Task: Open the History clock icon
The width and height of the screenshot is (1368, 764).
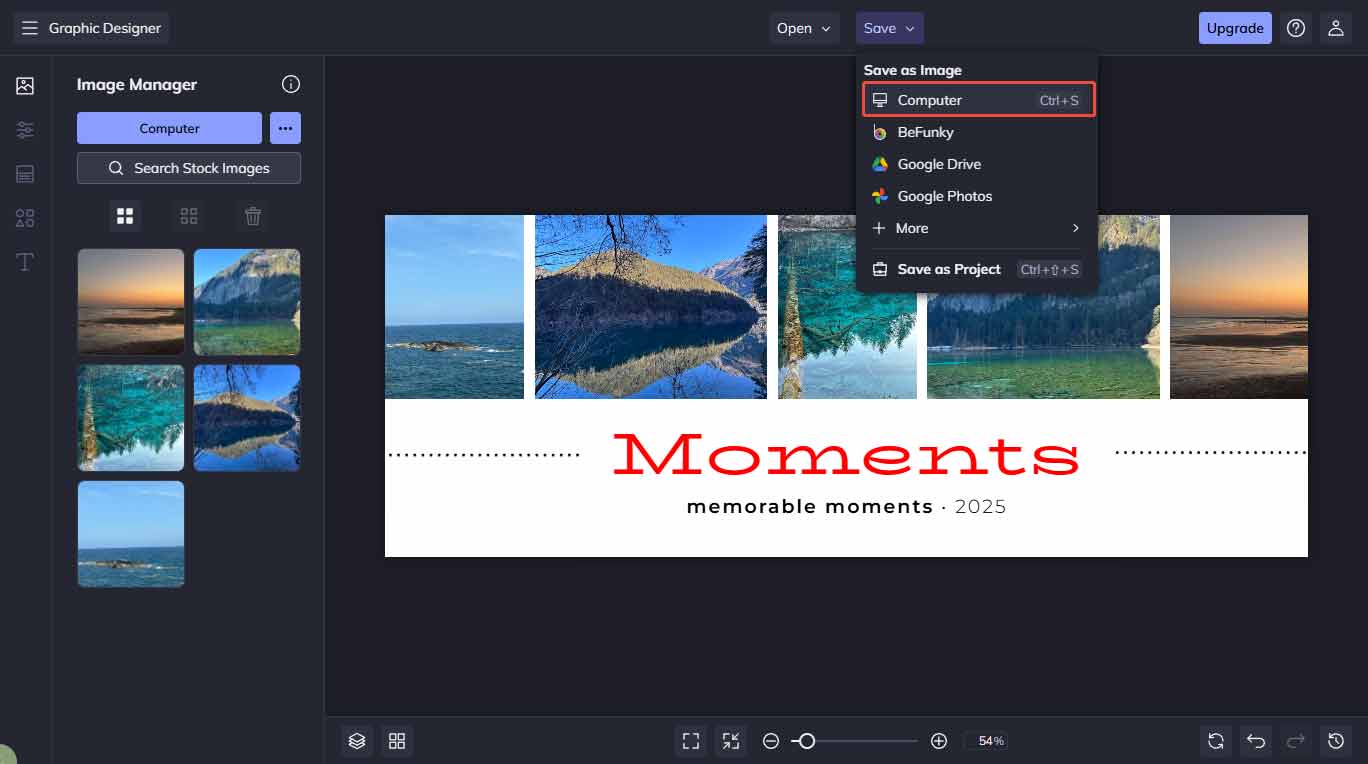Action: (1336, 741)
